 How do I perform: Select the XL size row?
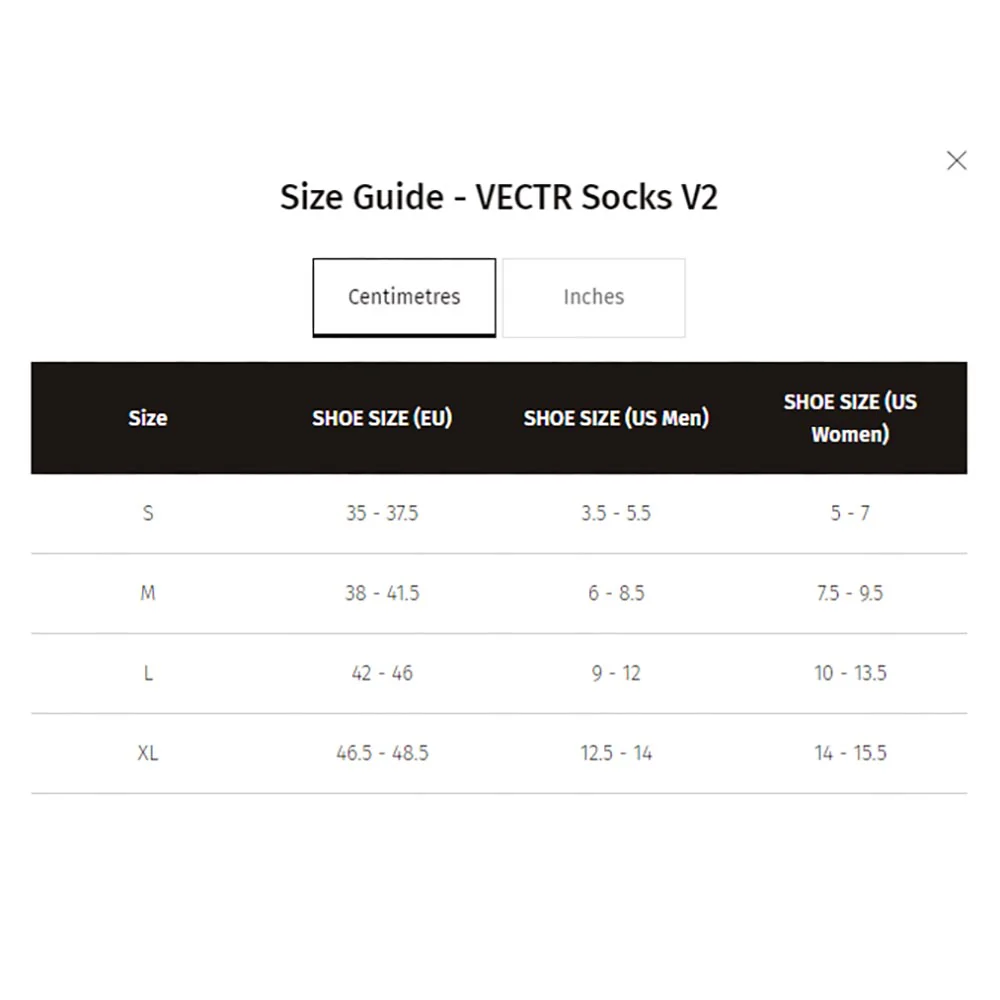[147, 753]
